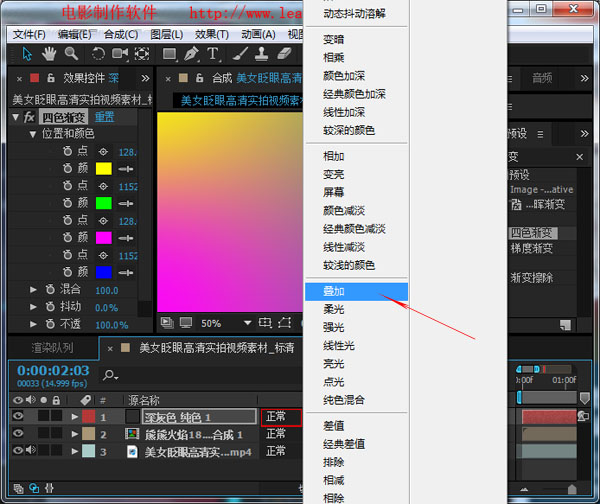Click the 0.0% 抖动 value

(106, 308)
